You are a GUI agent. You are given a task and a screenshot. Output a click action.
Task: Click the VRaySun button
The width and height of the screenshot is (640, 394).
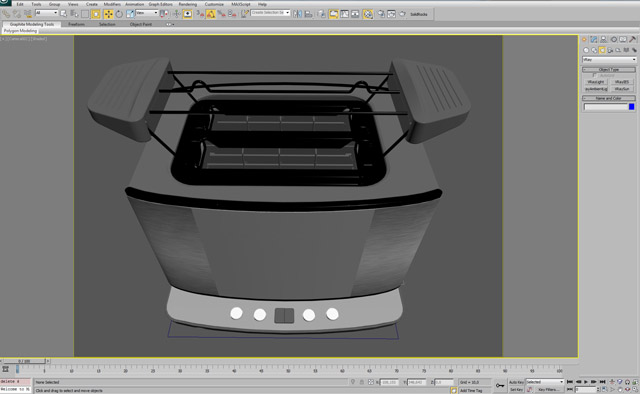[622, 89]
